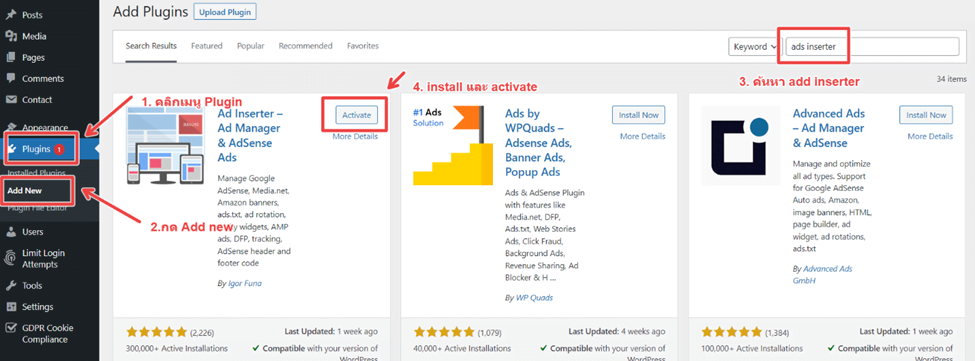The image size is (975, 361).
Task: Open author link Advanced Ads GmbH
Action: tap(823, 275)
